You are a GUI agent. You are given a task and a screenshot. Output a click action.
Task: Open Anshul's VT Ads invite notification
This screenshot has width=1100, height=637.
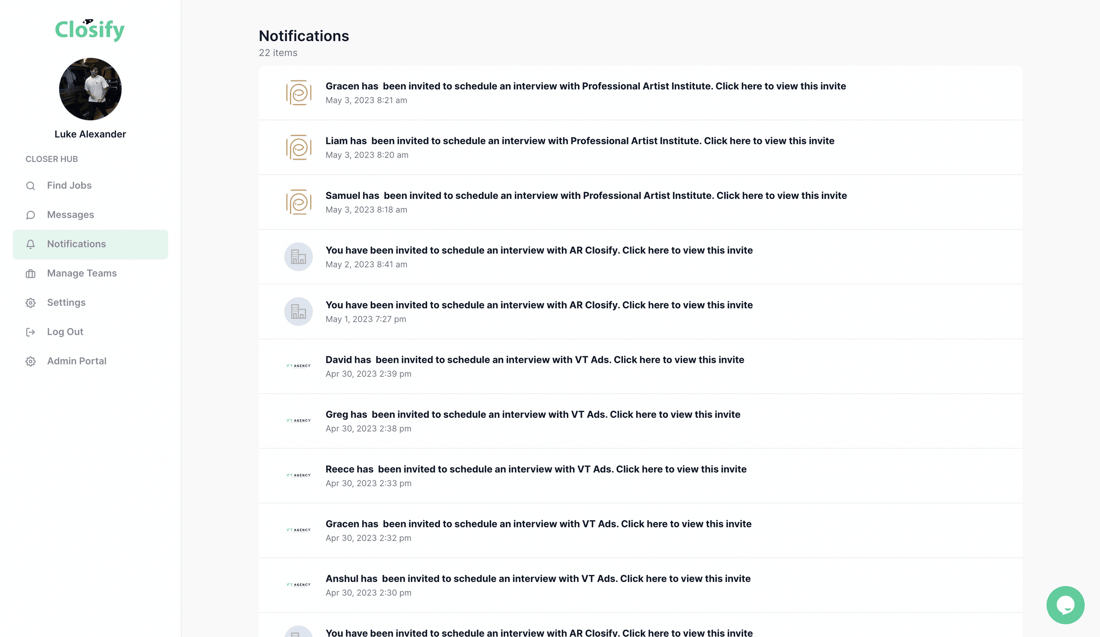[537, 579]
